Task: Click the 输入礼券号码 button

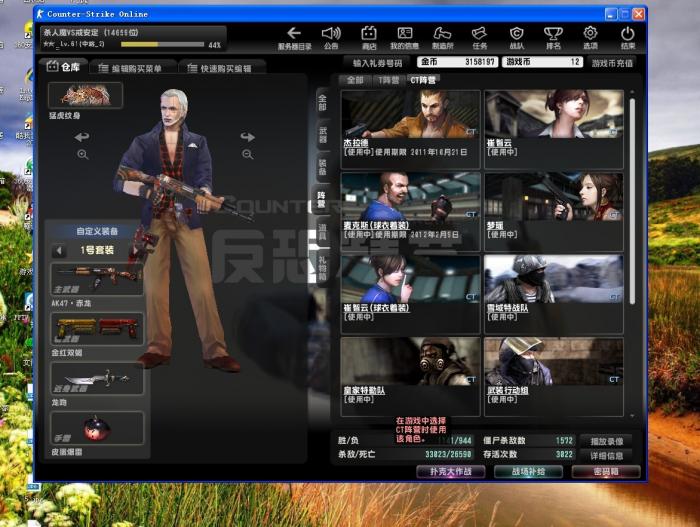Action: tap(378, 63)
